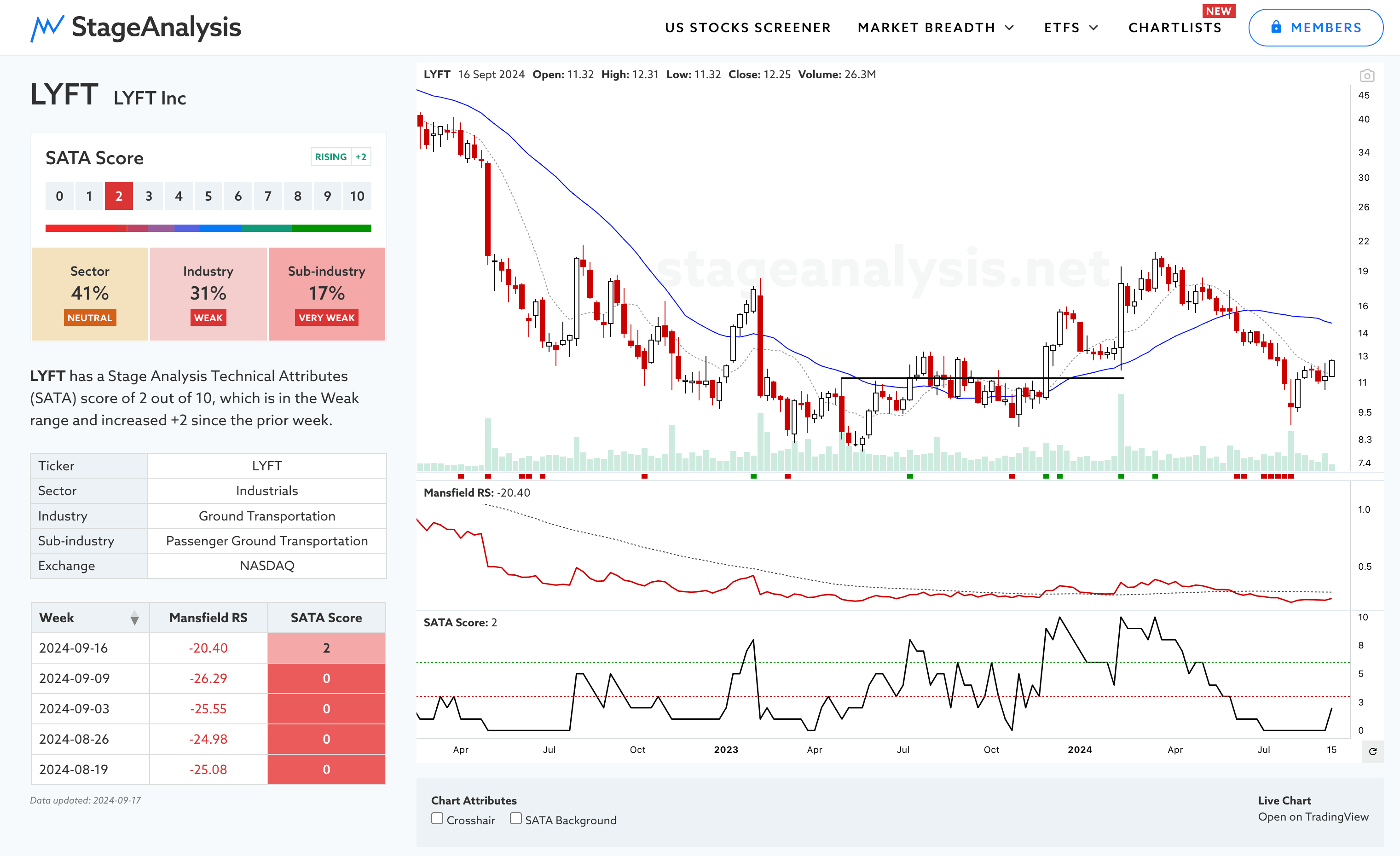Enable the SATA Background checkbox

click(x=515, y=819)
